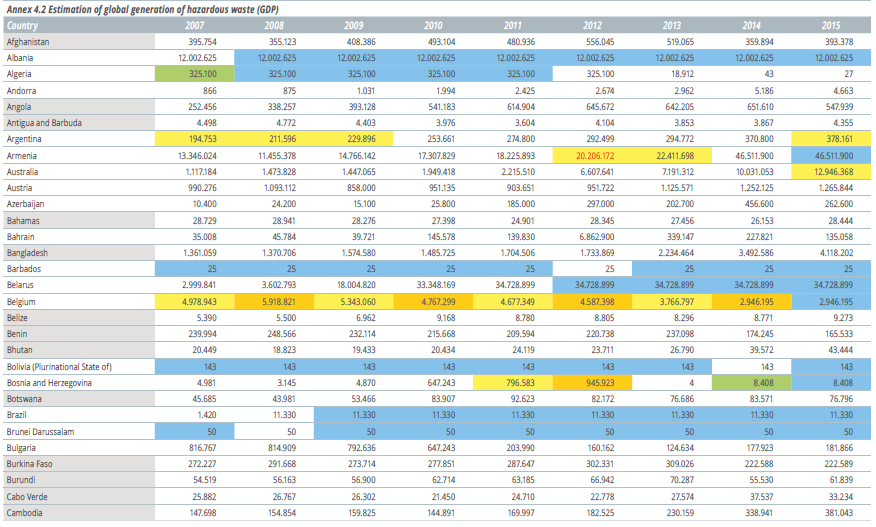Viewport: 876px width, 527px height.
Task: Click Bangladesh's 2015 value 4.118.202
Action: (x=836, y=253)
